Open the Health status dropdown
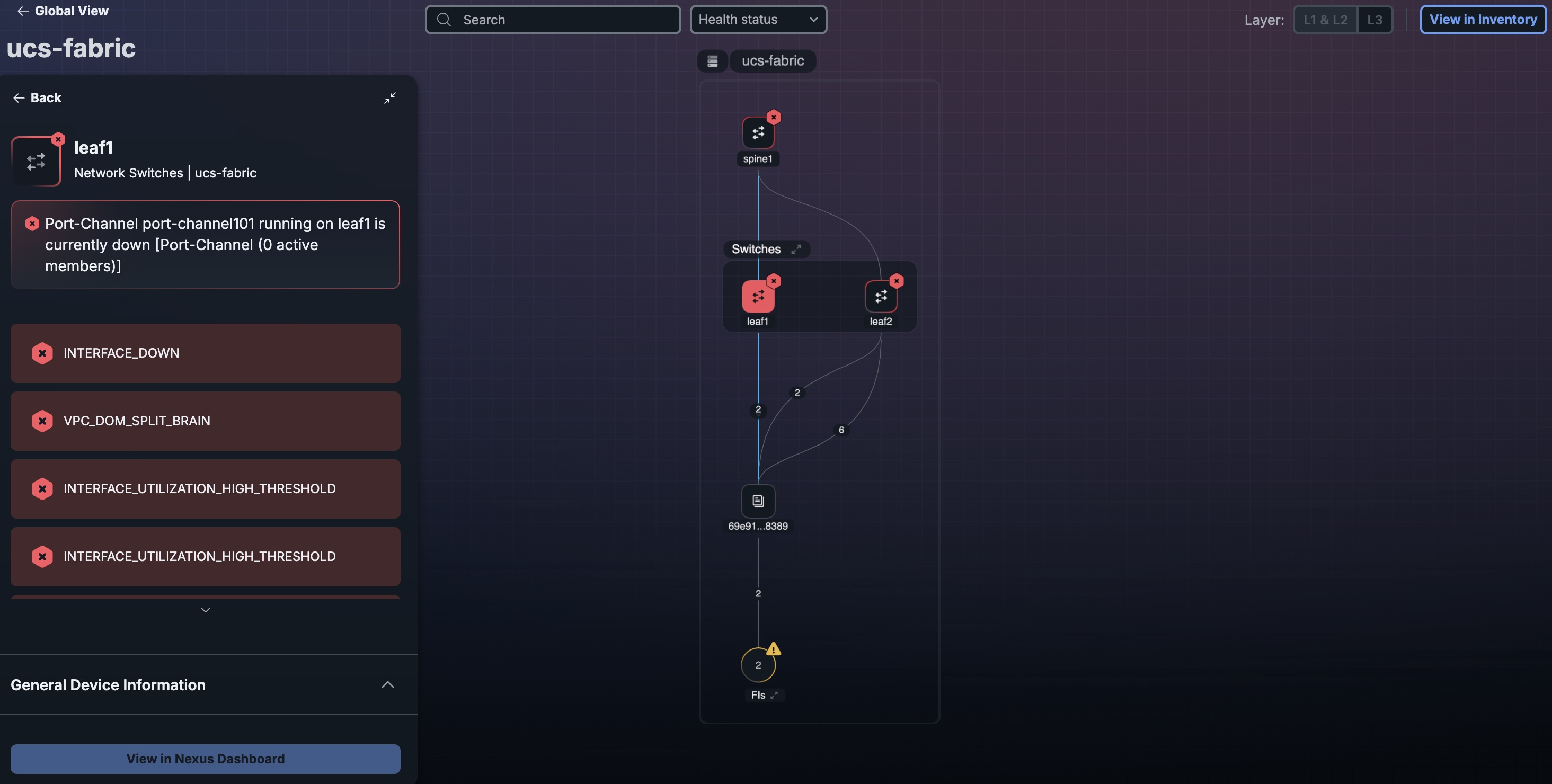 758,20
